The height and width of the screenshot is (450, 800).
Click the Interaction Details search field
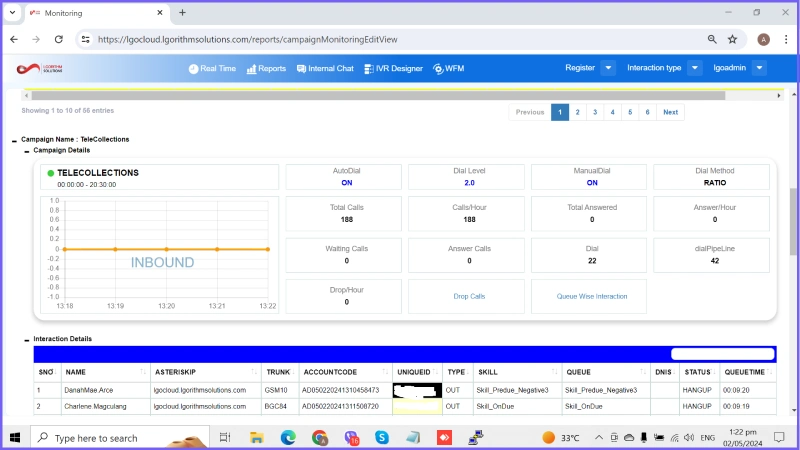pos(722,353)
